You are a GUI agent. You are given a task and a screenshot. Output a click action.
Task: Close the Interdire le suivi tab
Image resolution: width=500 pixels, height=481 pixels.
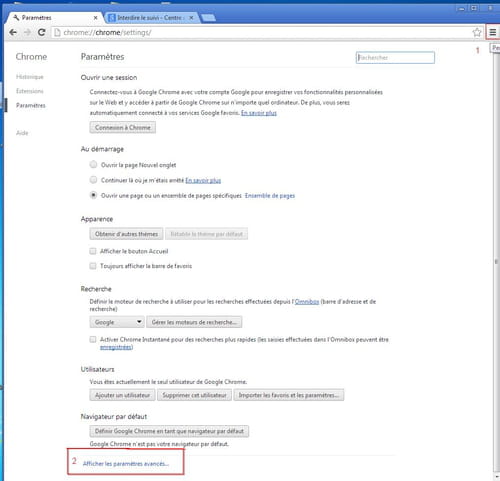pyautogui.click(x=191, y=18)
